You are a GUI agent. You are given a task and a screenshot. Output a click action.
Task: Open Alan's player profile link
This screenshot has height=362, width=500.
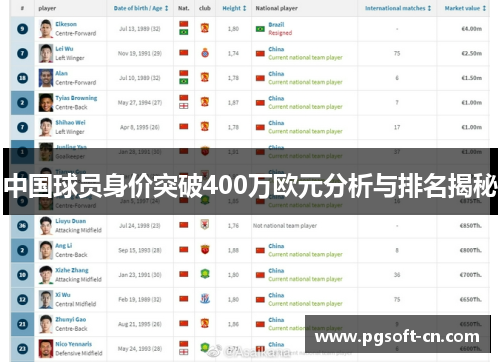[61, 73]
